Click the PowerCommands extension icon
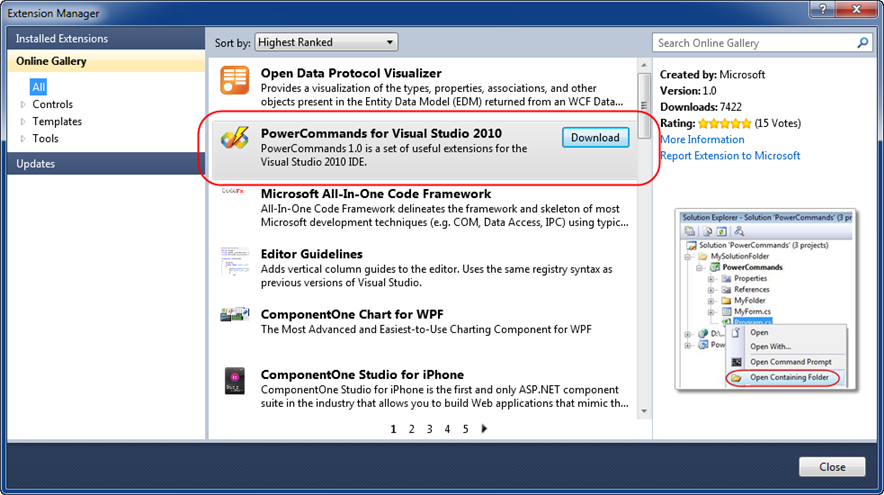The image size is (884, 495). (235, 138)
